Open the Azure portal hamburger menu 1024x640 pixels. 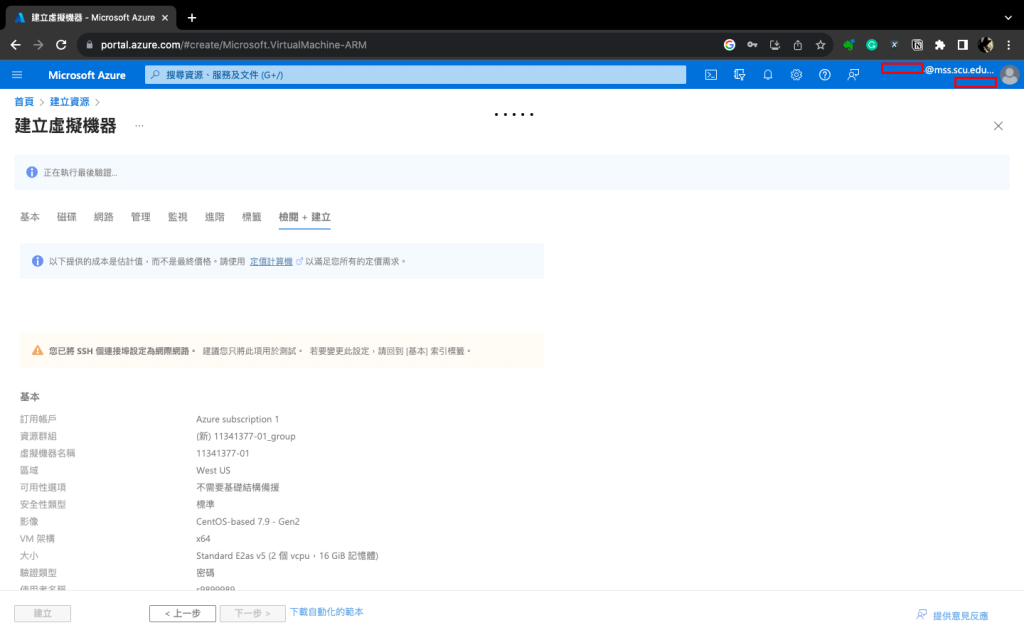click(17, 75)
